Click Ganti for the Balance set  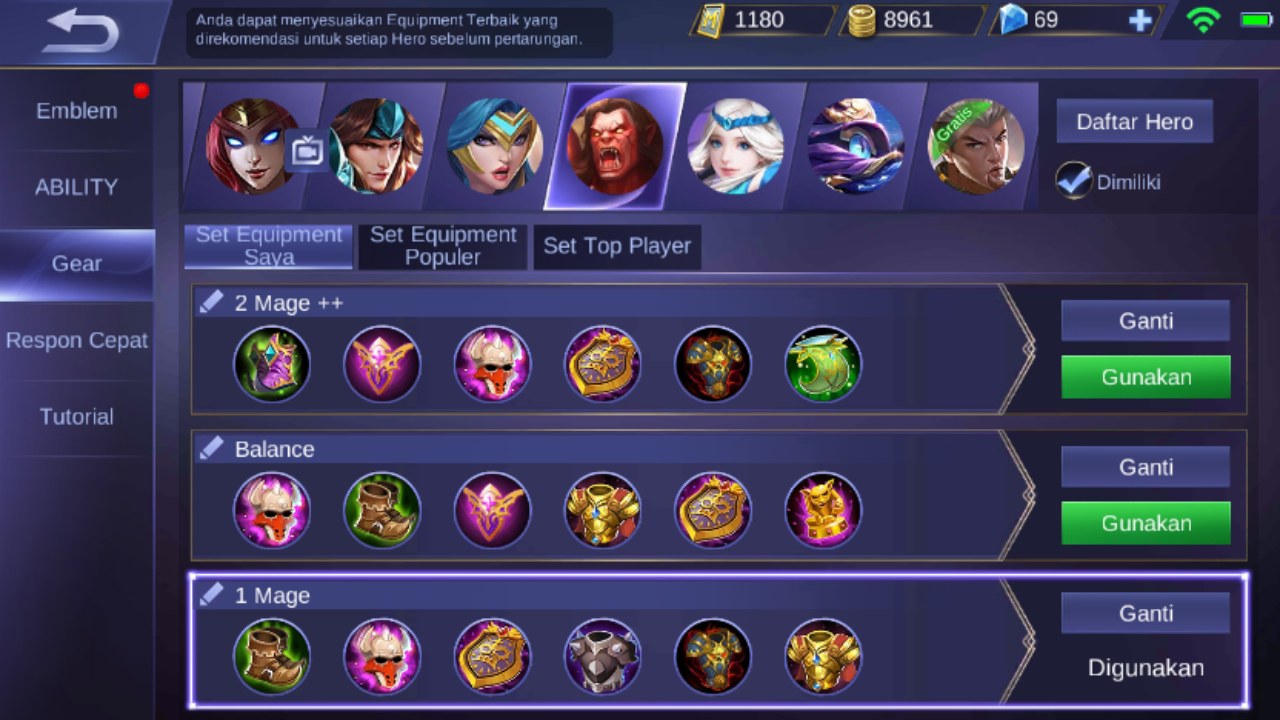(x=1146, y=467)
